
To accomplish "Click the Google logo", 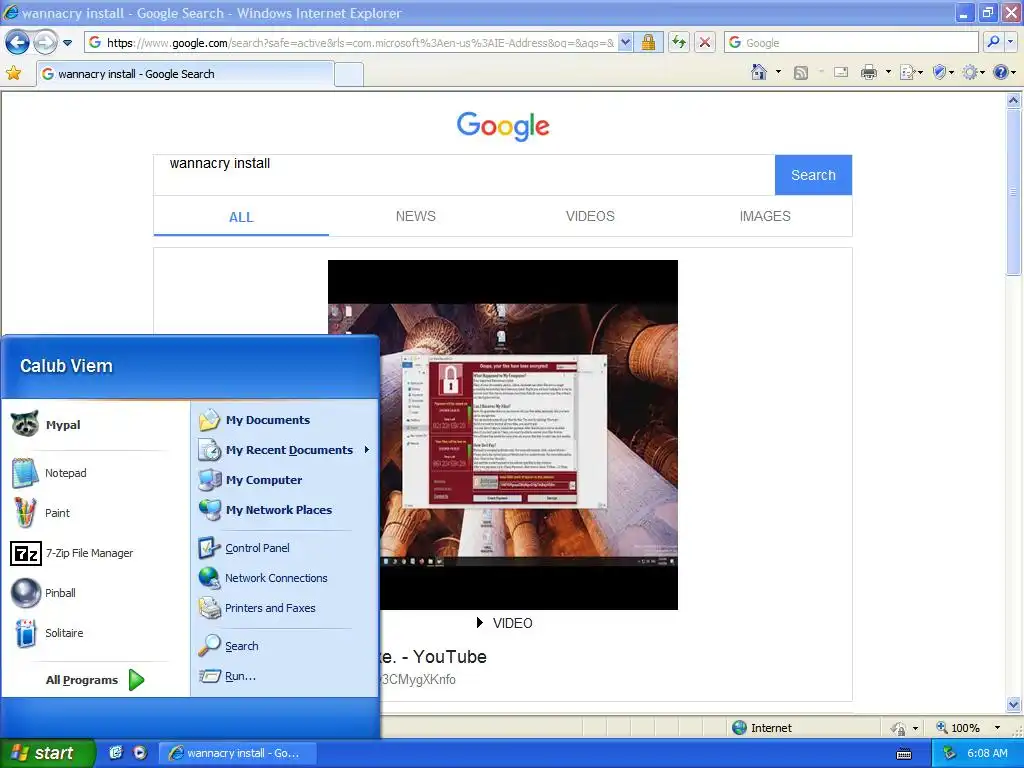I will tap(503, 125).
